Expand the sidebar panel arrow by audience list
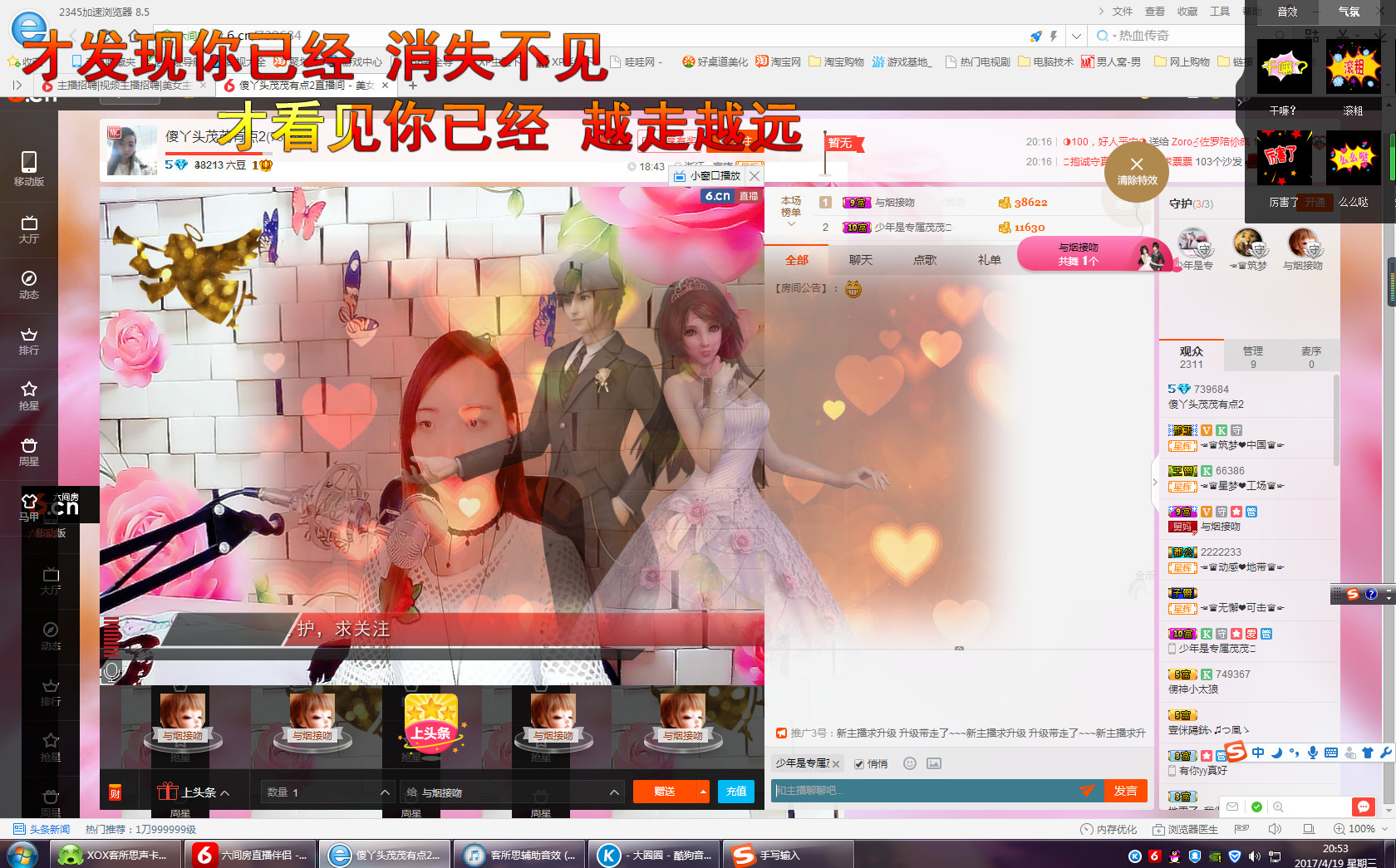Viewport: 1396px width, 868px height. (x=1154, y=482)
